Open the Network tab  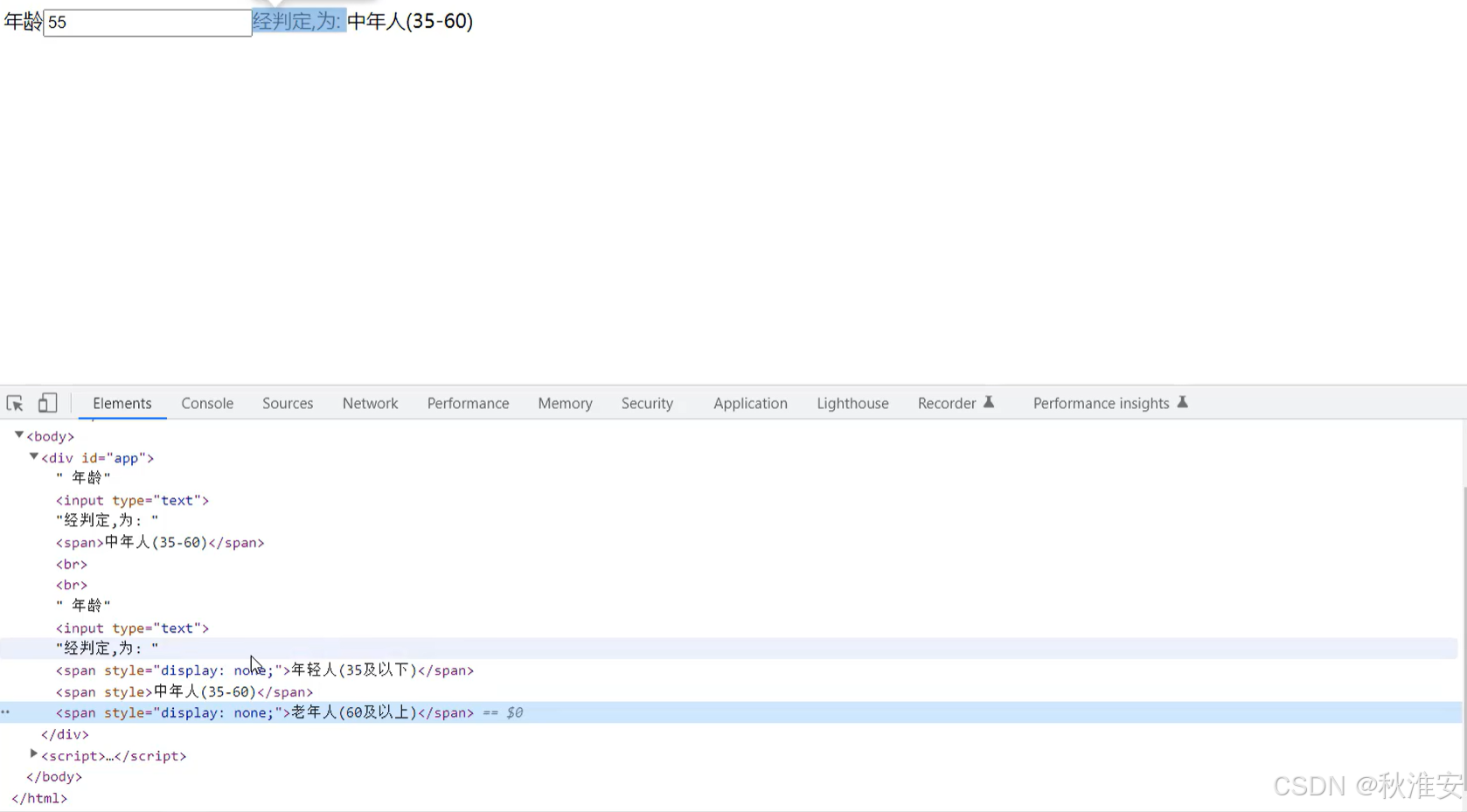click(x=370, y=403)
